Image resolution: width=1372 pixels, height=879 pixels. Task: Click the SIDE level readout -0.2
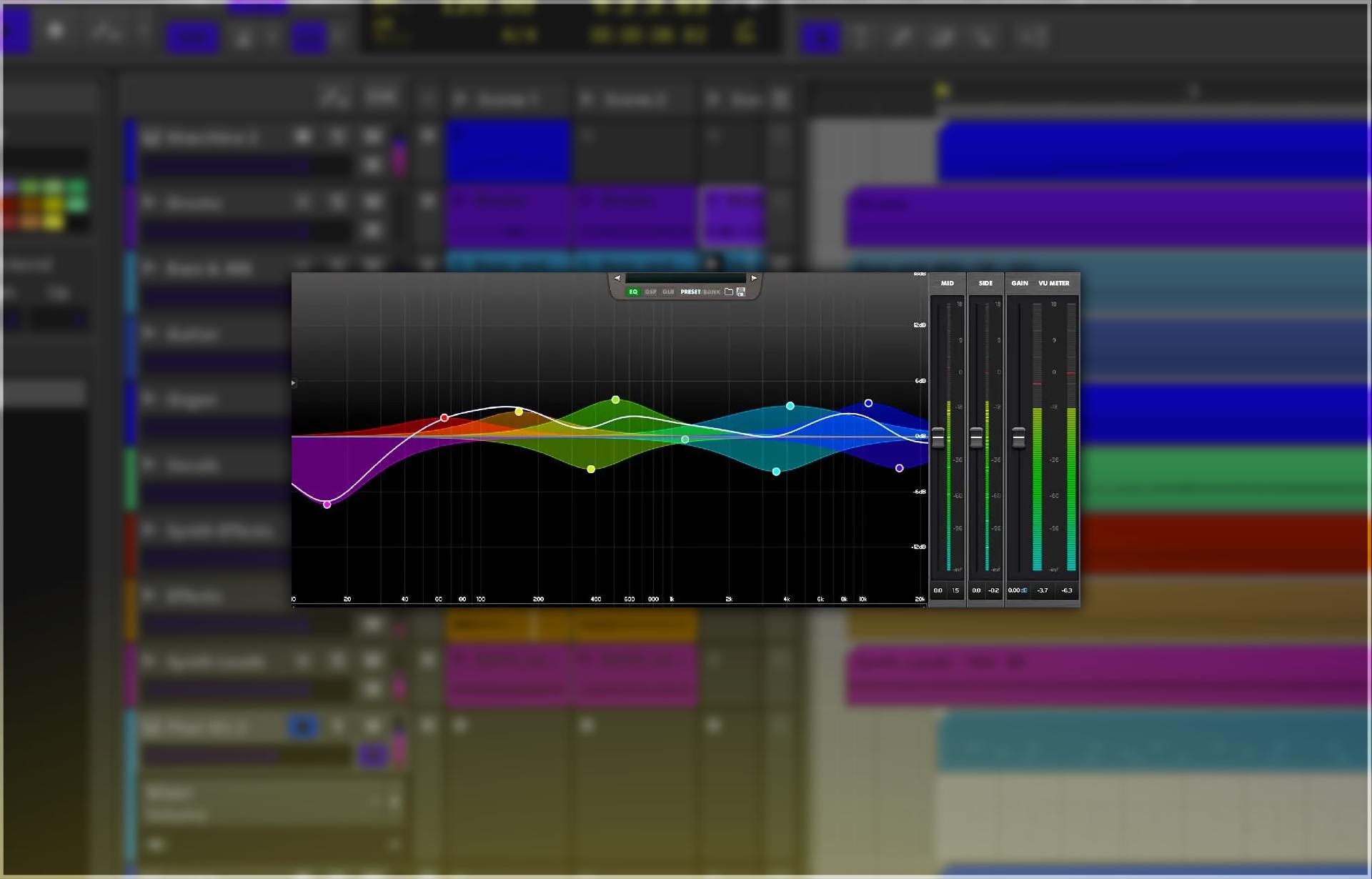[x=994, y=590]
